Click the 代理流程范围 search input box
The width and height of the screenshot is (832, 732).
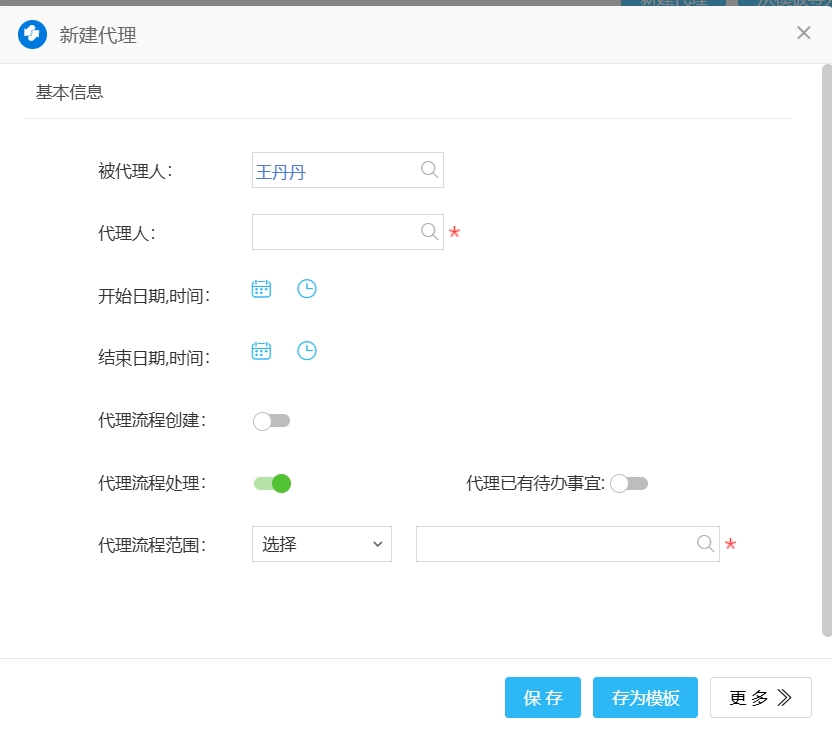pyautogui.click(x=555, y=544)
